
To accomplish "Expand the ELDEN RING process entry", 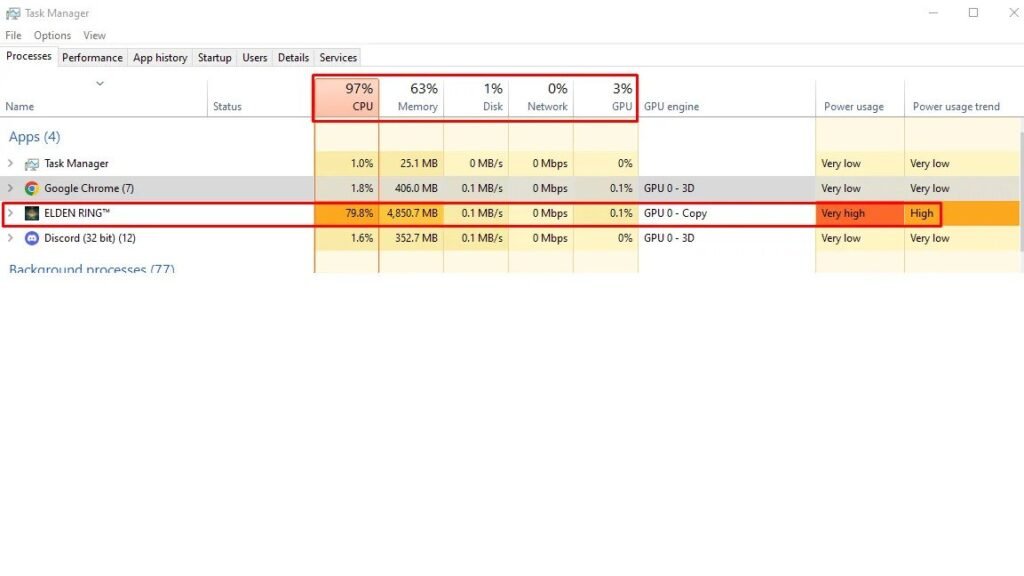I will (10, 213).
